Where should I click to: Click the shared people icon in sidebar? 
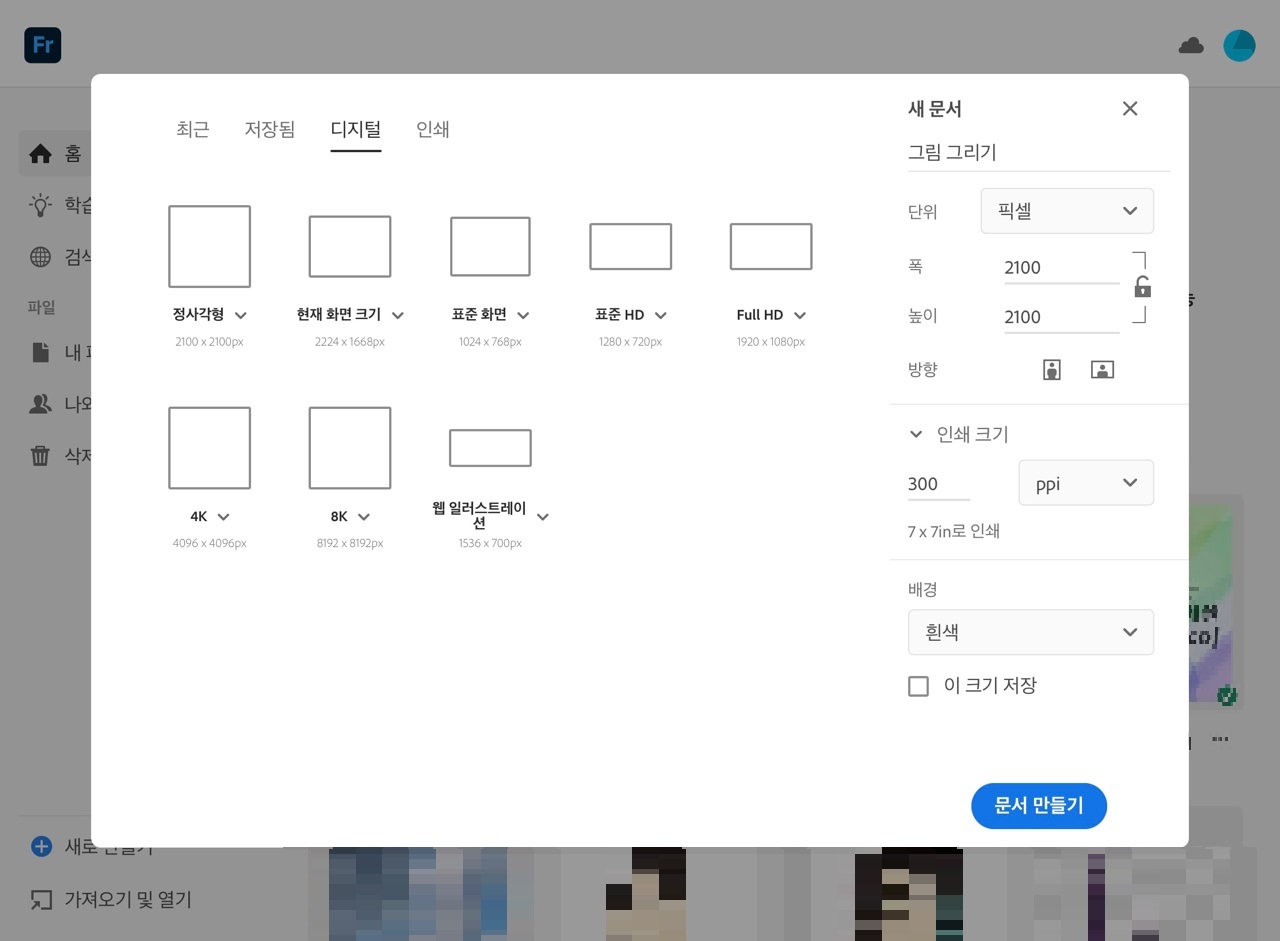coord(40,404)
